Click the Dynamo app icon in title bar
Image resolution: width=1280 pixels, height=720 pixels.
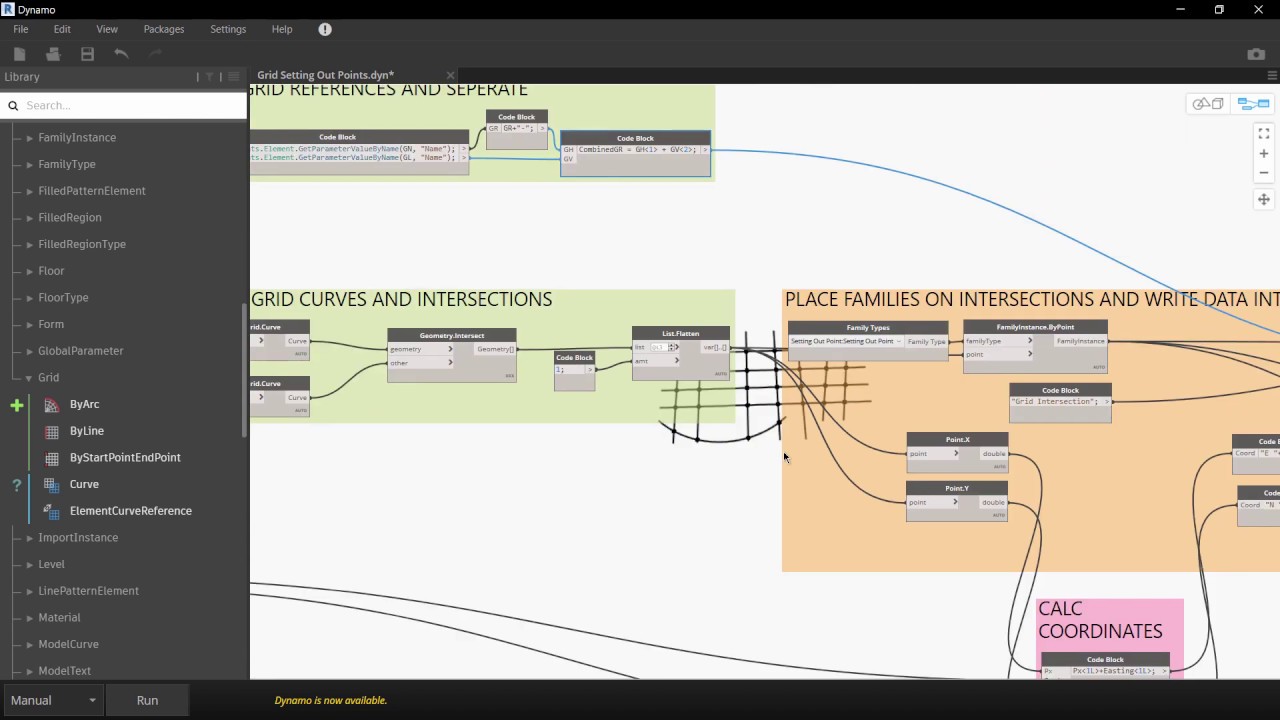(9, 10)
